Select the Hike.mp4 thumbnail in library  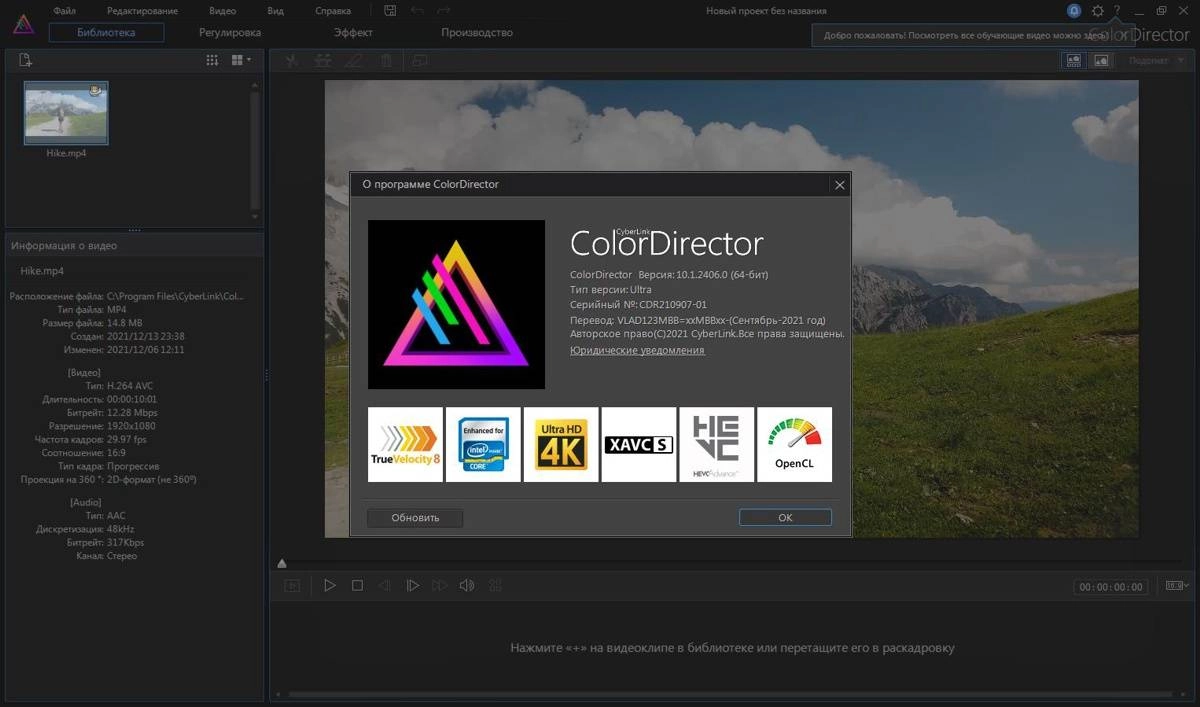pyautogui.click(x=66, y=113)
